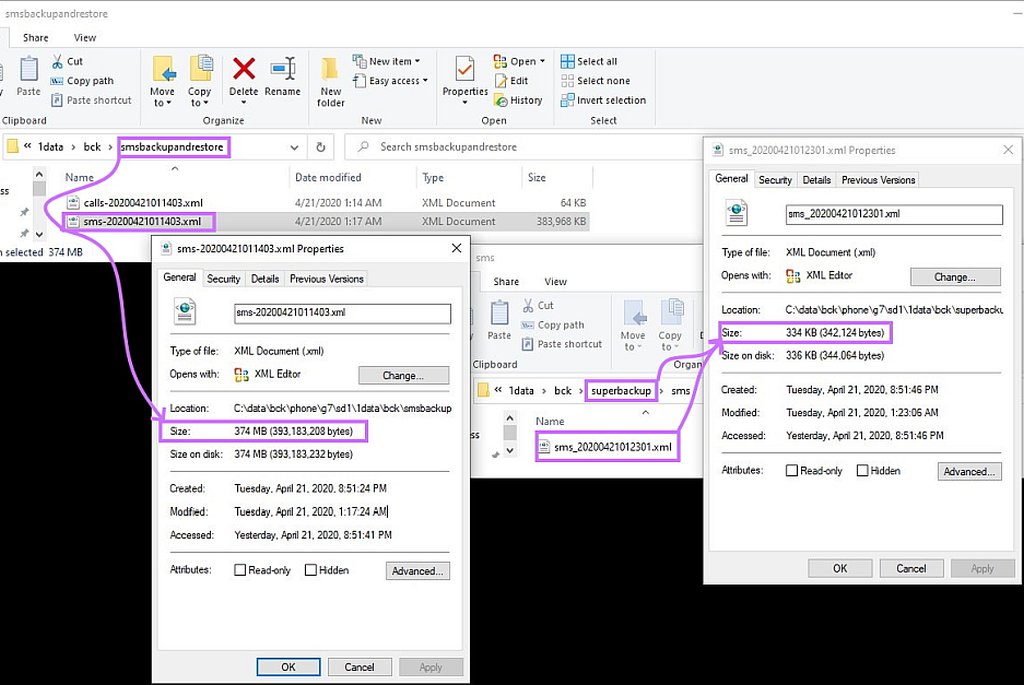Click the bck breadcrumb in the top address bar
This screenshot has width=1024, height=685.
pyautogui.click(x=92, y=147)
